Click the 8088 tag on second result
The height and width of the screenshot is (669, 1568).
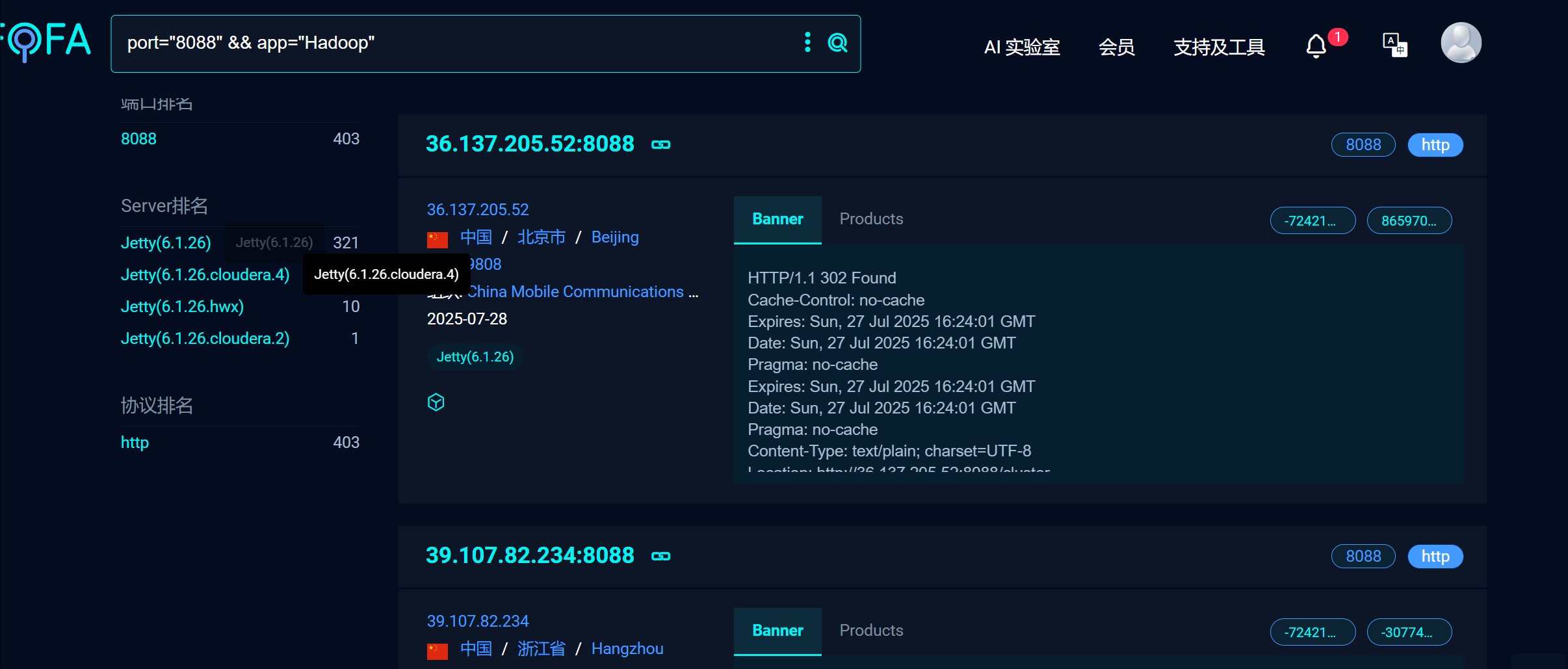tap(1363, 556)
